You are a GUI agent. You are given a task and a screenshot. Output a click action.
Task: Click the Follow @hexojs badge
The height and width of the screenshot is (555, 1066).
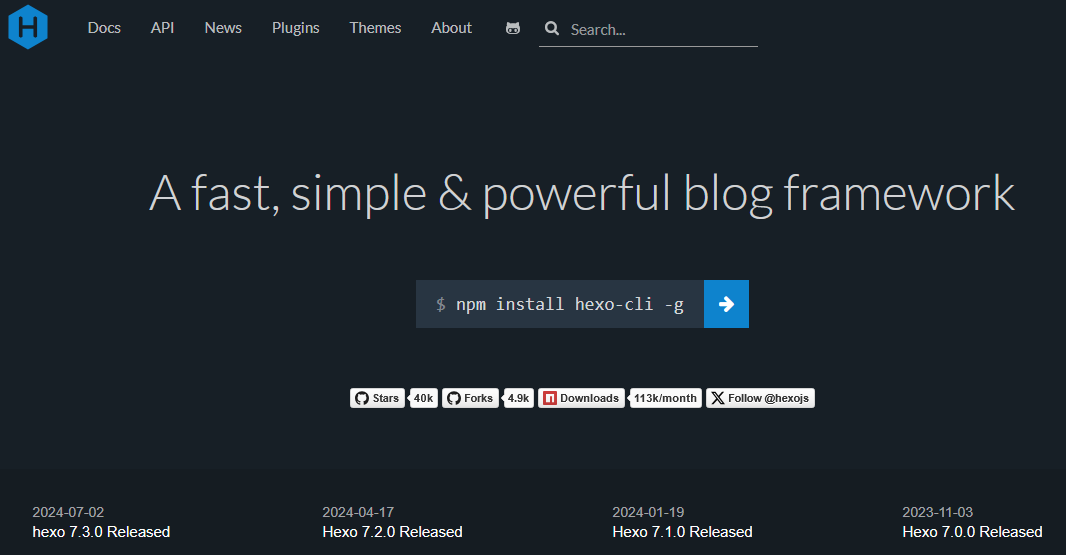760,398
